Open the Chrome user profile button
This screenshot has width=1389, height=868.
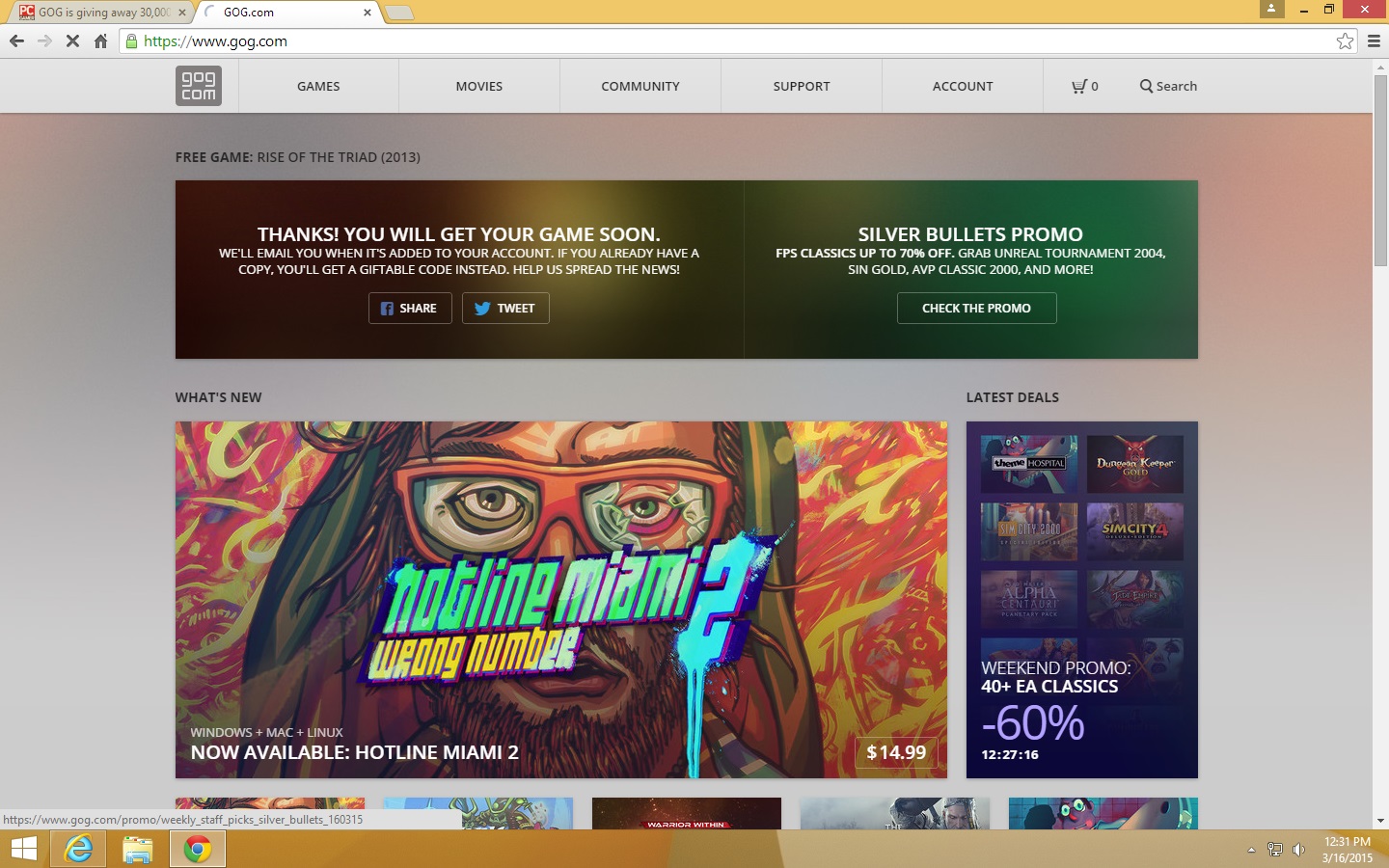pos(1272,9)
